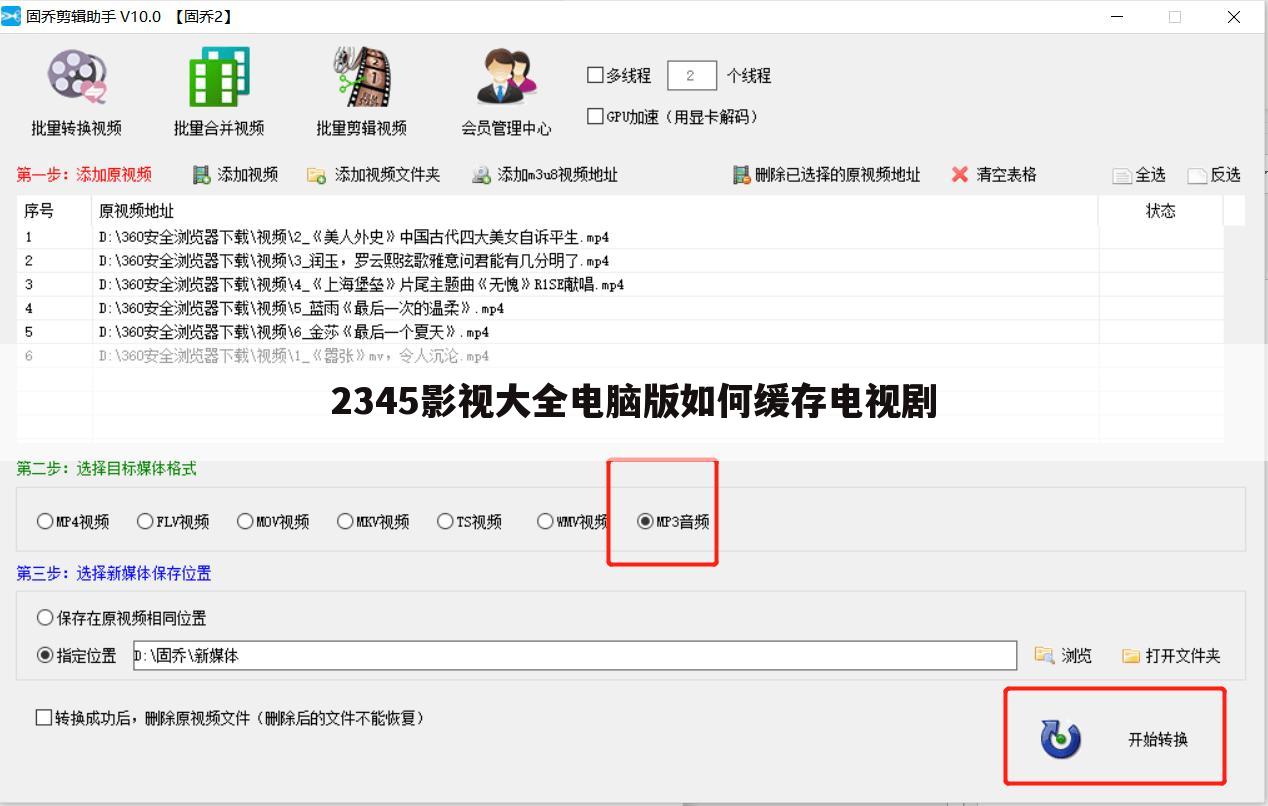This screenshot has height=806, width=1268.
Task: Click 序号 column header
Action: [x=55, y=211]
